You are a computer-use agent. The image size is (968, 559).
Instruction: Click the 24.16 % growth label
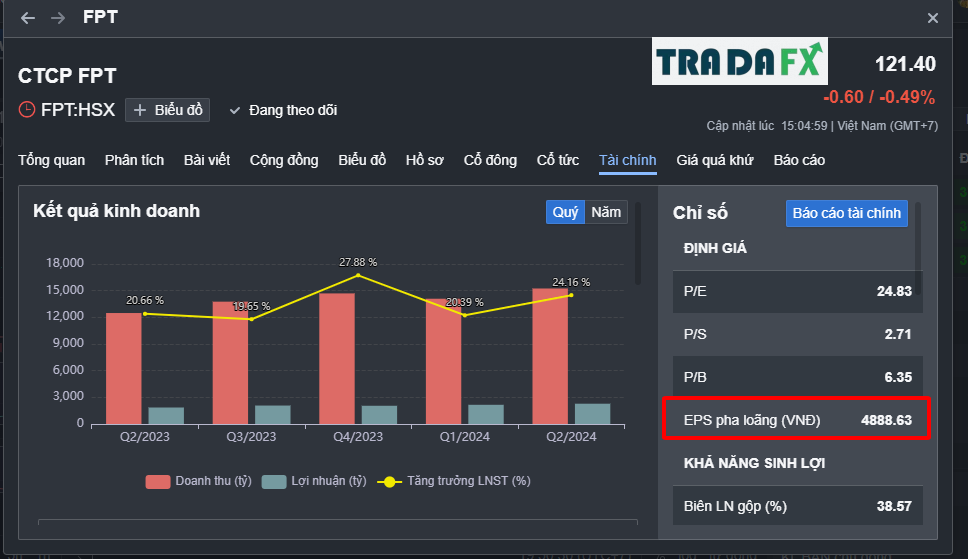coord(571,282)
